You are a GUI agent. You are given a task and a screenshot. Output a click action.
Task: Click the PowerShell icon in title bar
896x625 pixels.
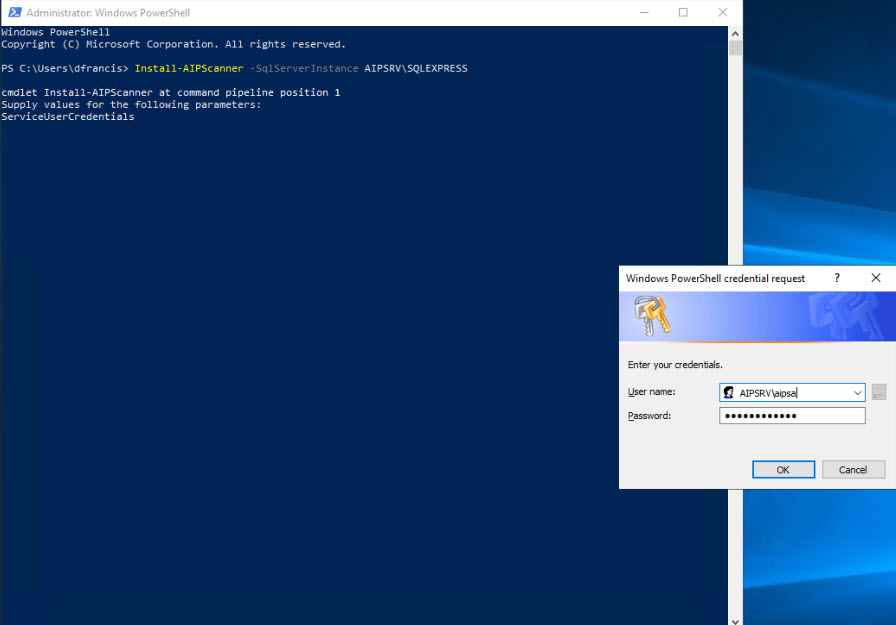[x=15, y=12]
